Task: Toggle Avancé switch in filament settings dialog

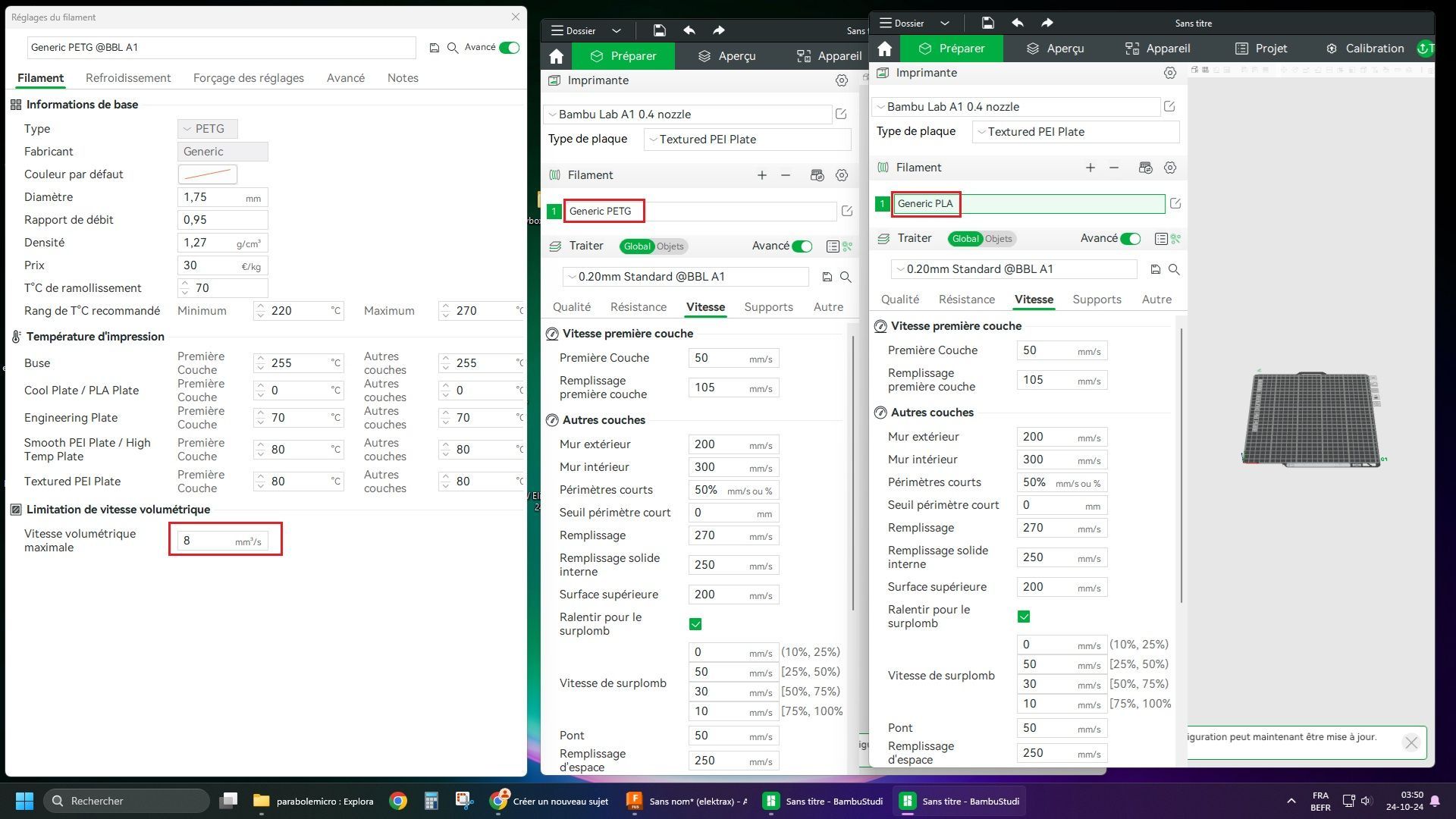Action: pyautogui.click(x=510, y=47)
